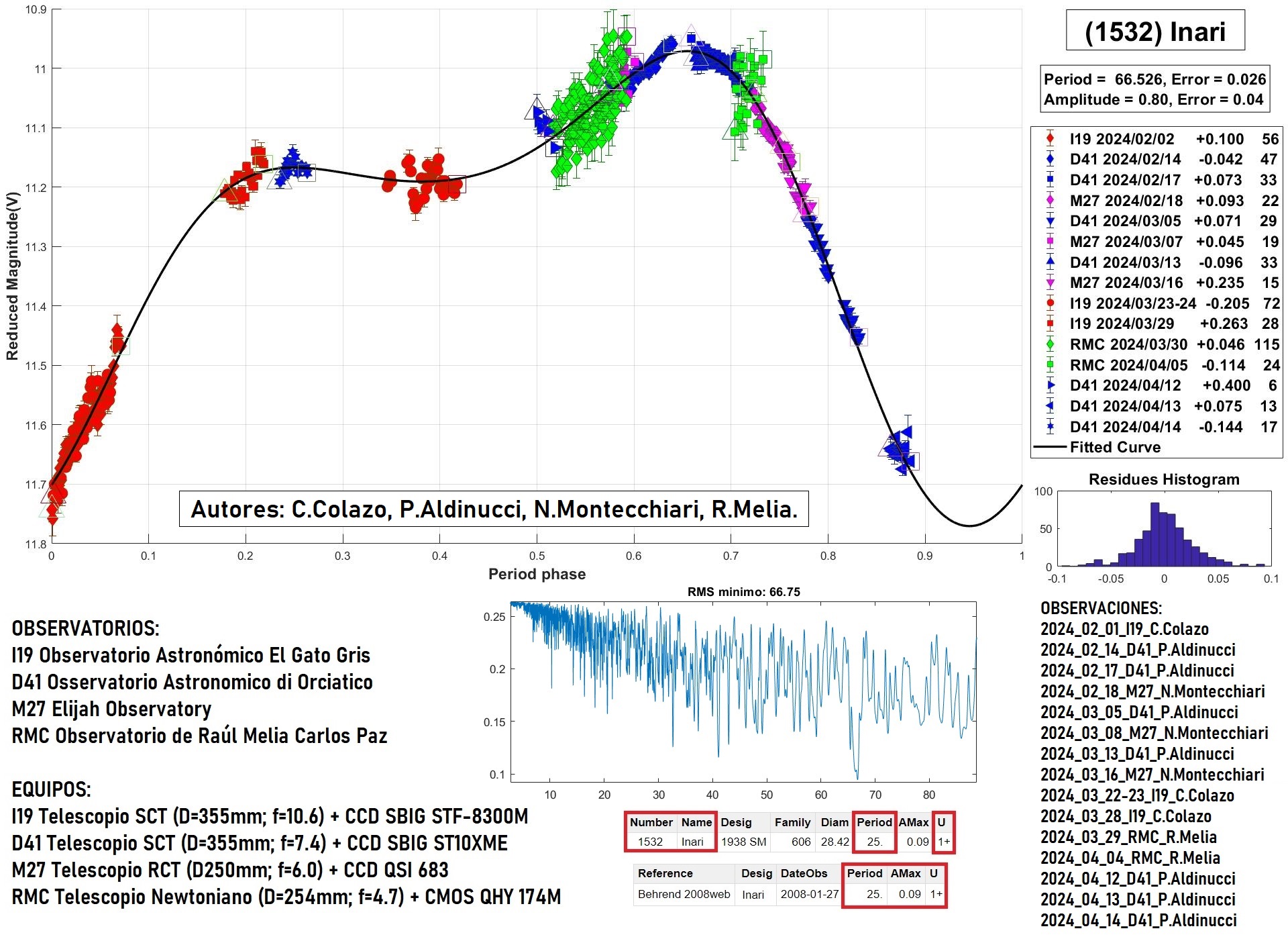Click the tallest bar in residues histogram

(x=1155, y=534)
